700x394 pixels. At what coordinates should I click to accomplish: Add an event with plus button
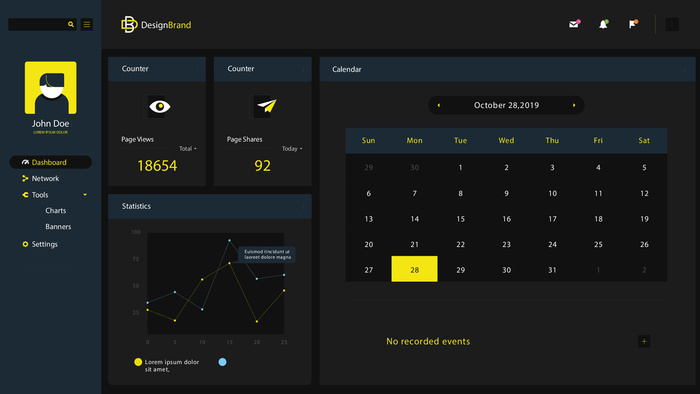[644, 341]
